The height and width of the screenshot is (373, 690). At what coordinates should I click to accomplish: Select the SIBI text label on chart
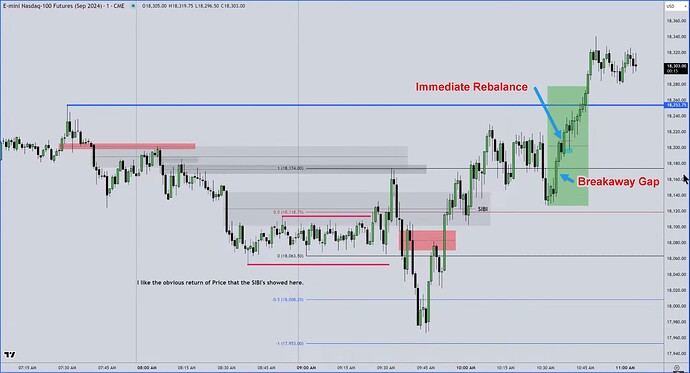[x=483, y=209]
